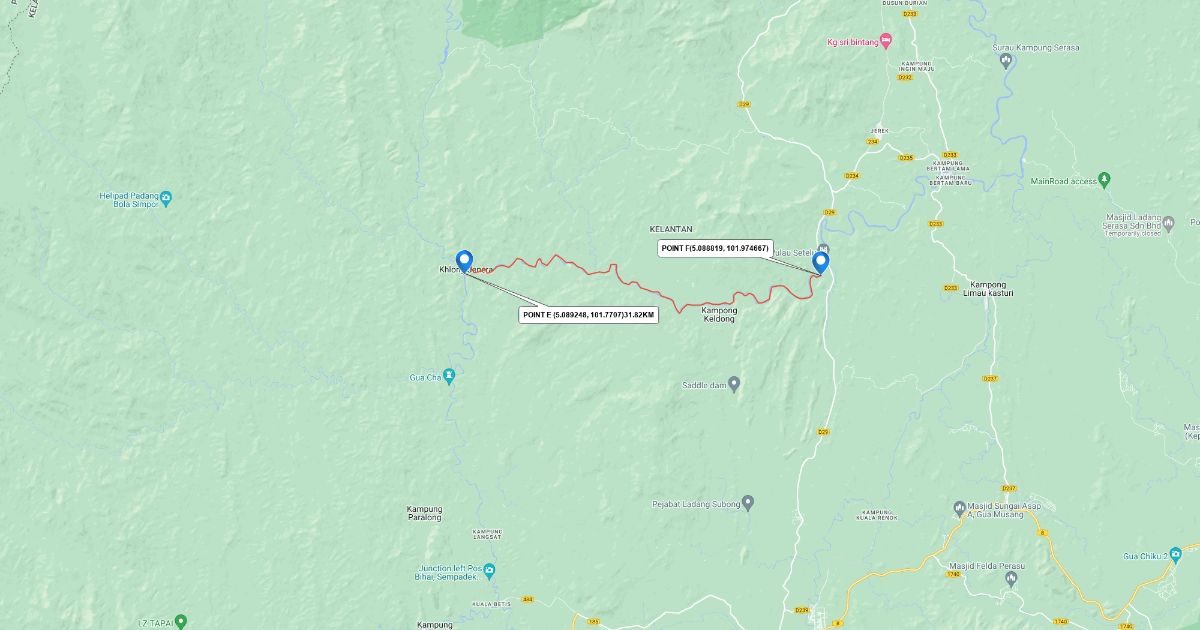
Task: Open the Gua Cha attraction icon
Action: coord(449,377)
